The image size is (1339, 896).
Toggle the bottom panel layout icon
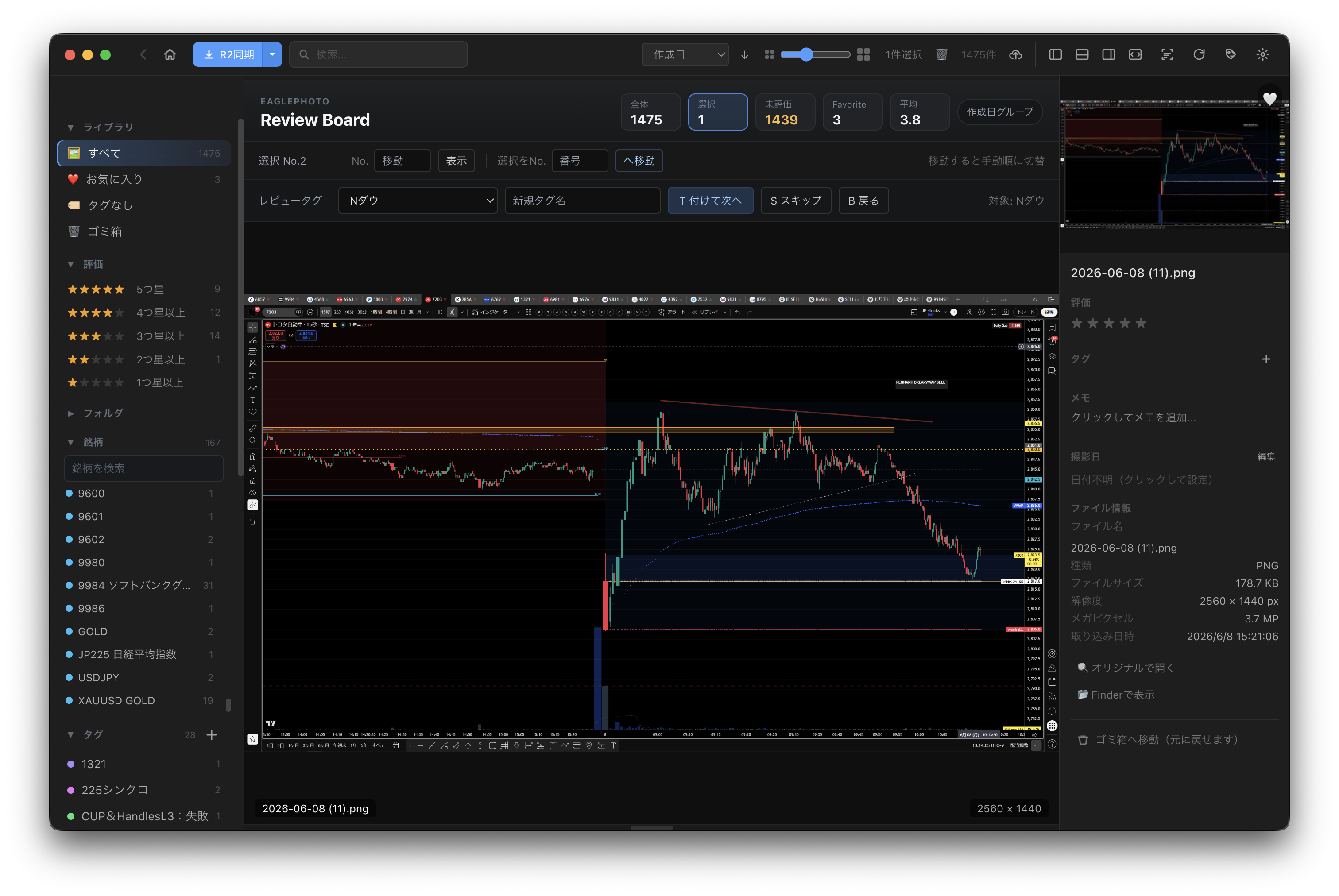(x=1081, y=54)
